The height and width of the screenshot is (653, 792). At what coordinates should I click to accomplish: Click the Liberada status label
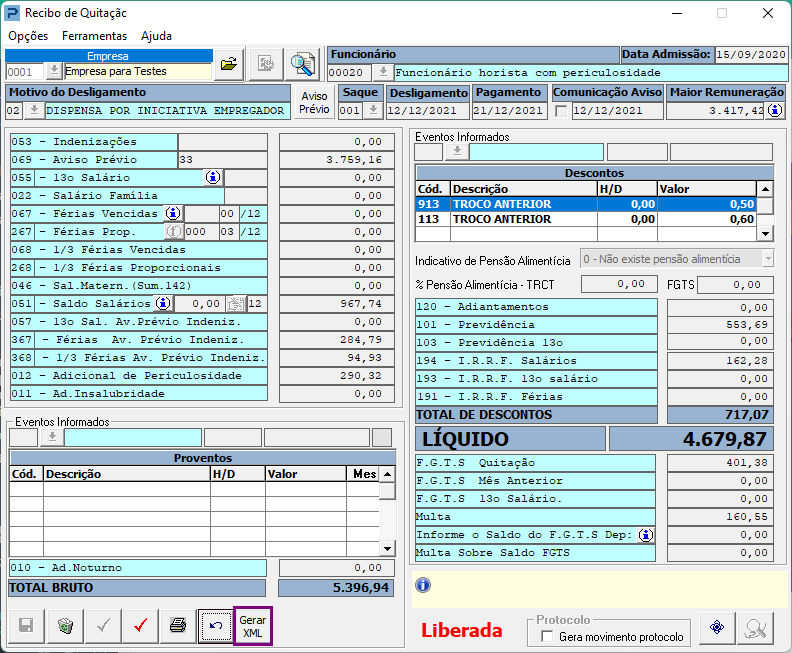pos(462,630)
